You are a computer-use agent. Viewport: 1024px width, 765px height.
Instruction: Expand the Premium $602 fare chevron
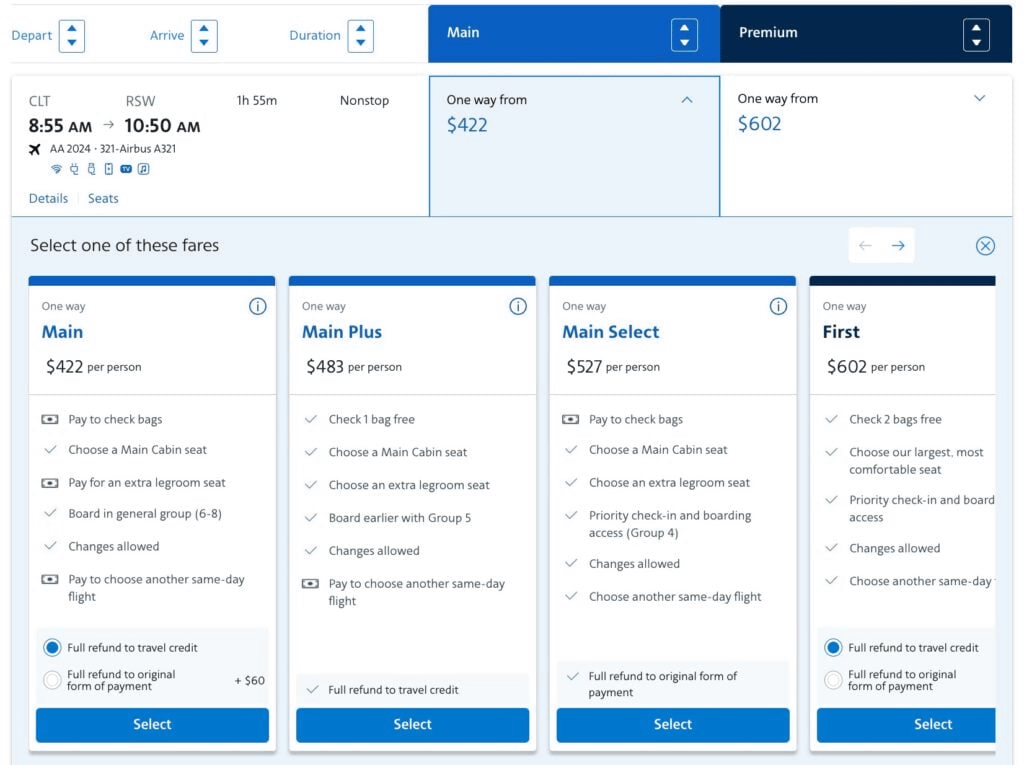click(980, 98)
